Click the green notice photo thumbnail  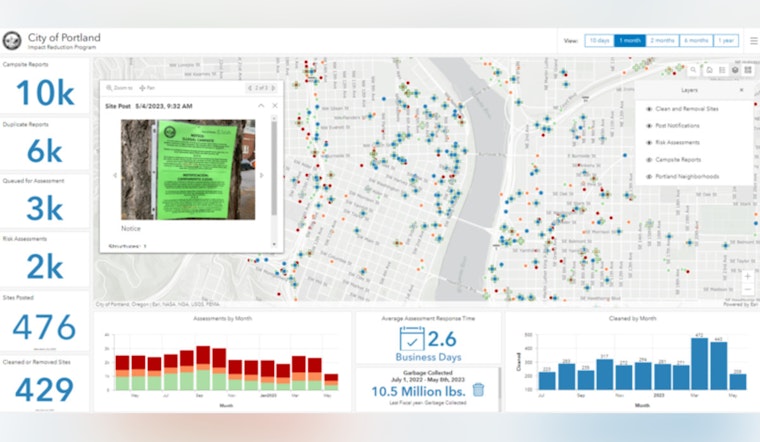point(188,170)
